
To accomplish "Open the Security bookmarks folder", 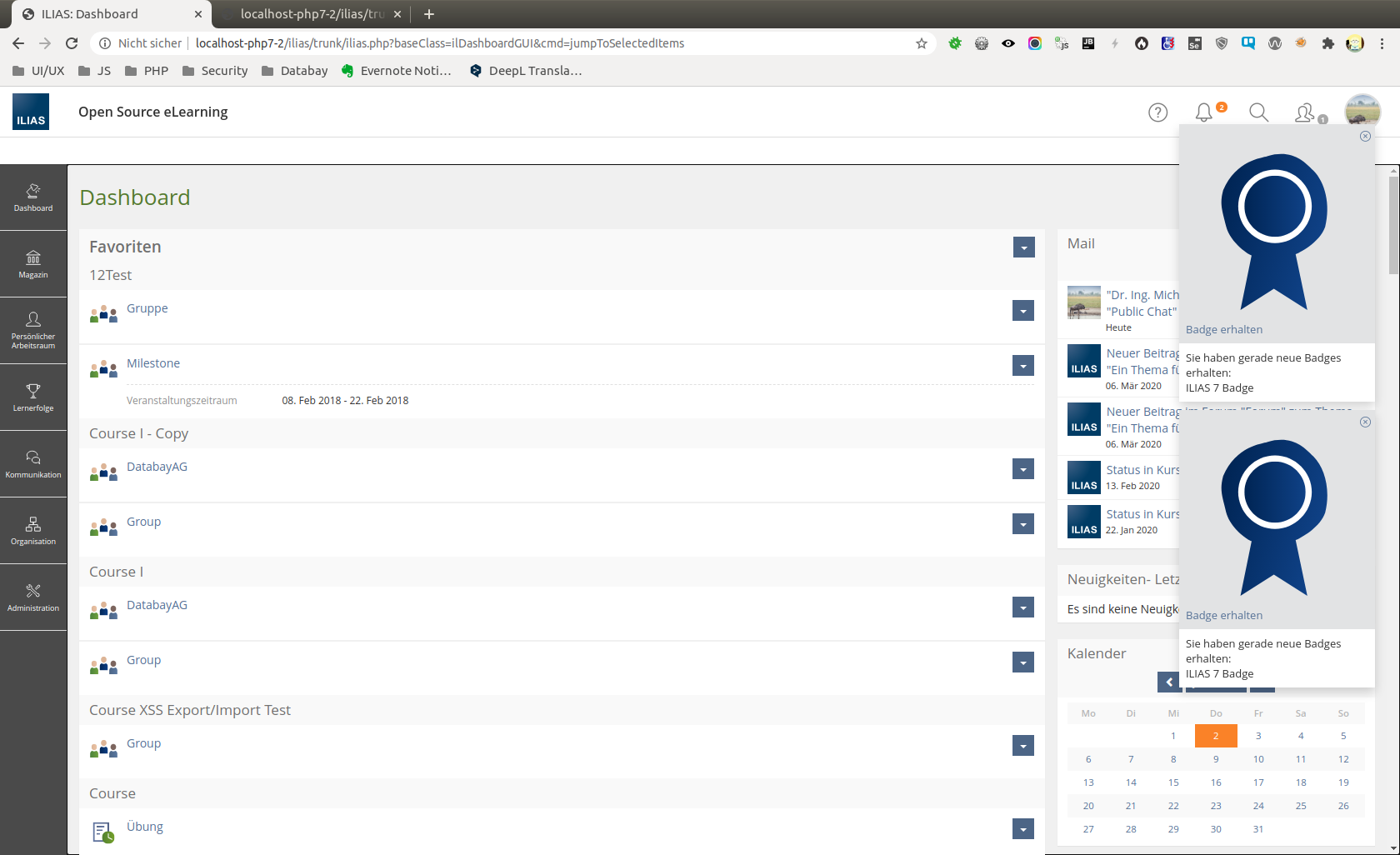I will [215, 71].
